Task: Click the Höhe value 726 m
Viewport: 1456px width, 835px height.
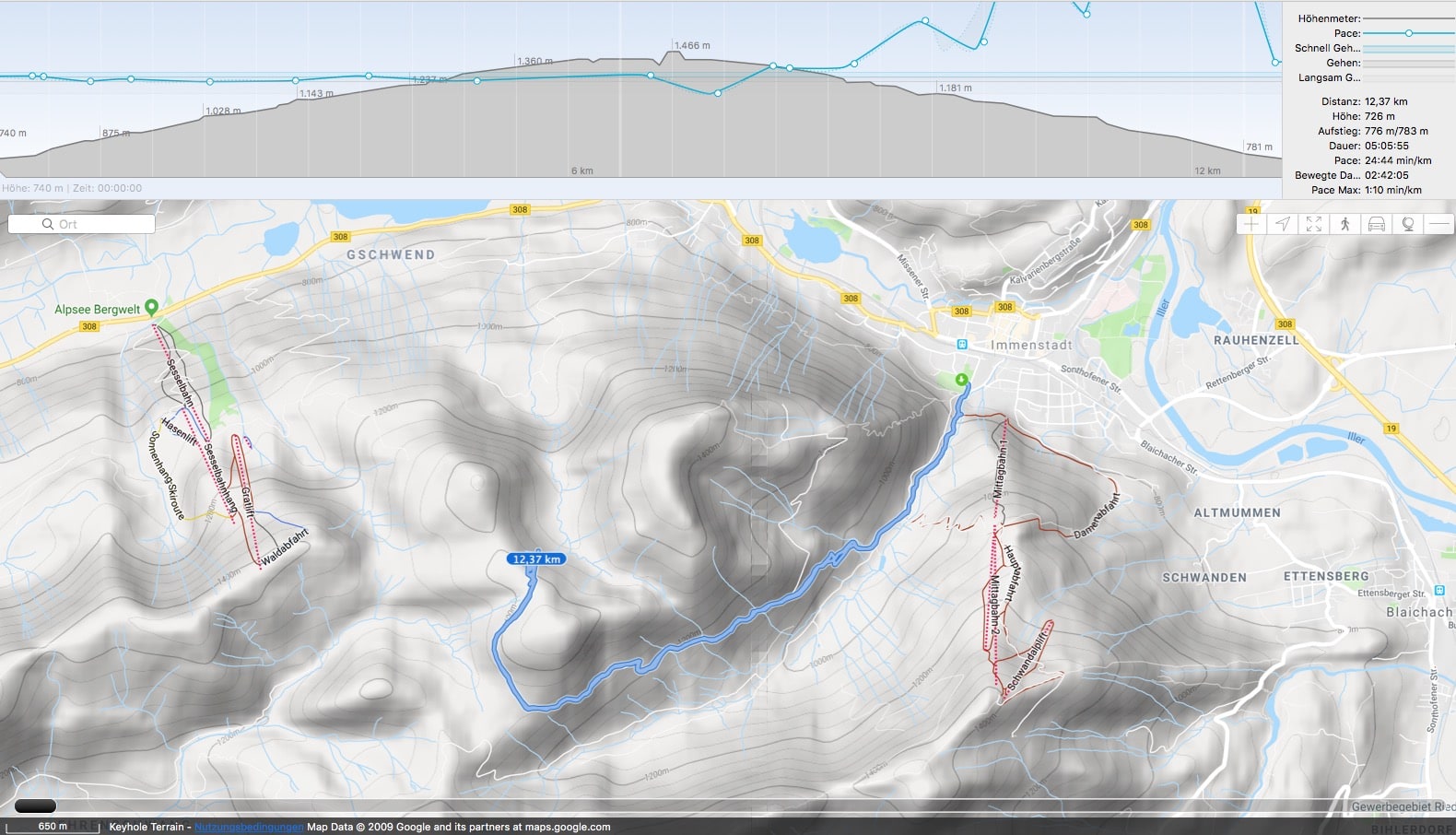Action: coord(1380,116)
